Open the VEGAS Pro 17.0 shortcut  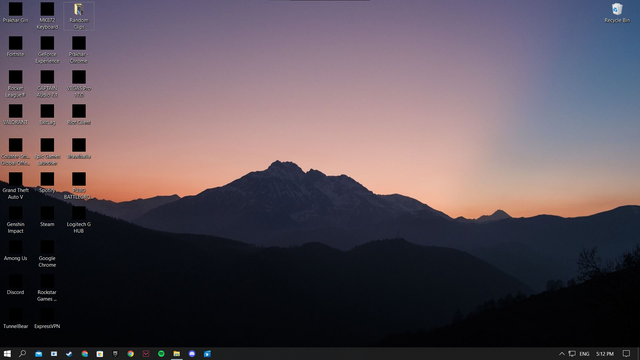pos(79,84)
